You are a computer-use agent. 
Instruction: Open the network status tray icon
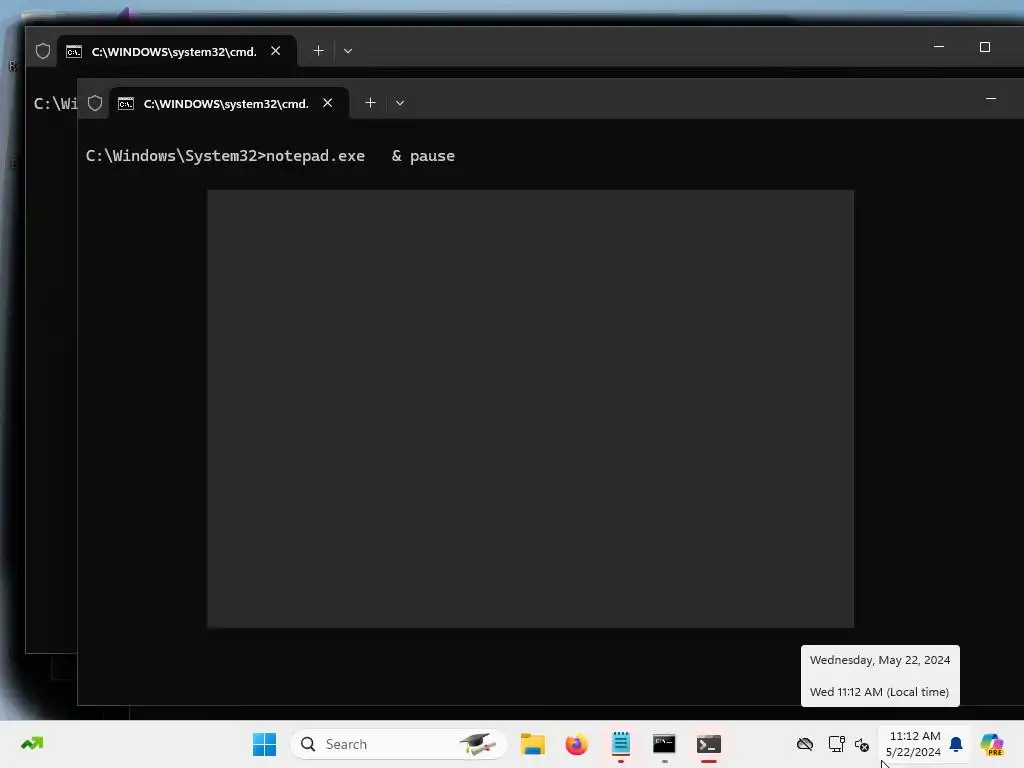click(x=837, y=744)
